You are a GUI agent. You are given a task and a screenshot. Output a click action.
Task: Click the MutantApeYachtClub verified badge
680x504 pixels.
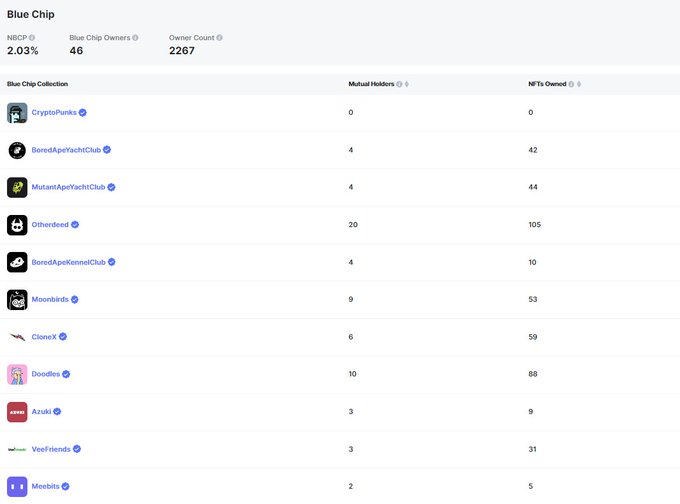click(x=111, y=187)
